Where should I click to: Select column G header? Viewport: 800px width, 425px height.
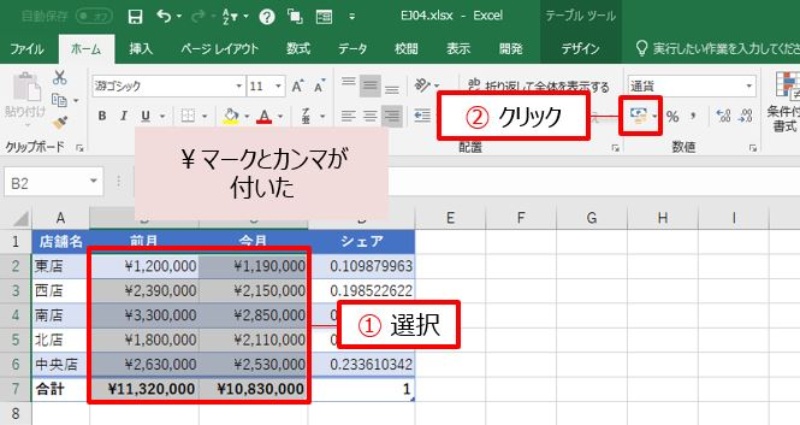pos(592,218)
